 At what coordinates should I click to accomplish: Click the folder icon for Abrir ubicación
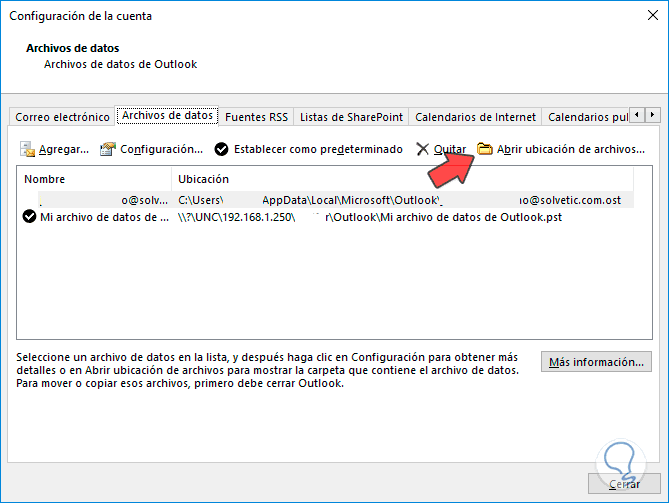tap(485, 149)
